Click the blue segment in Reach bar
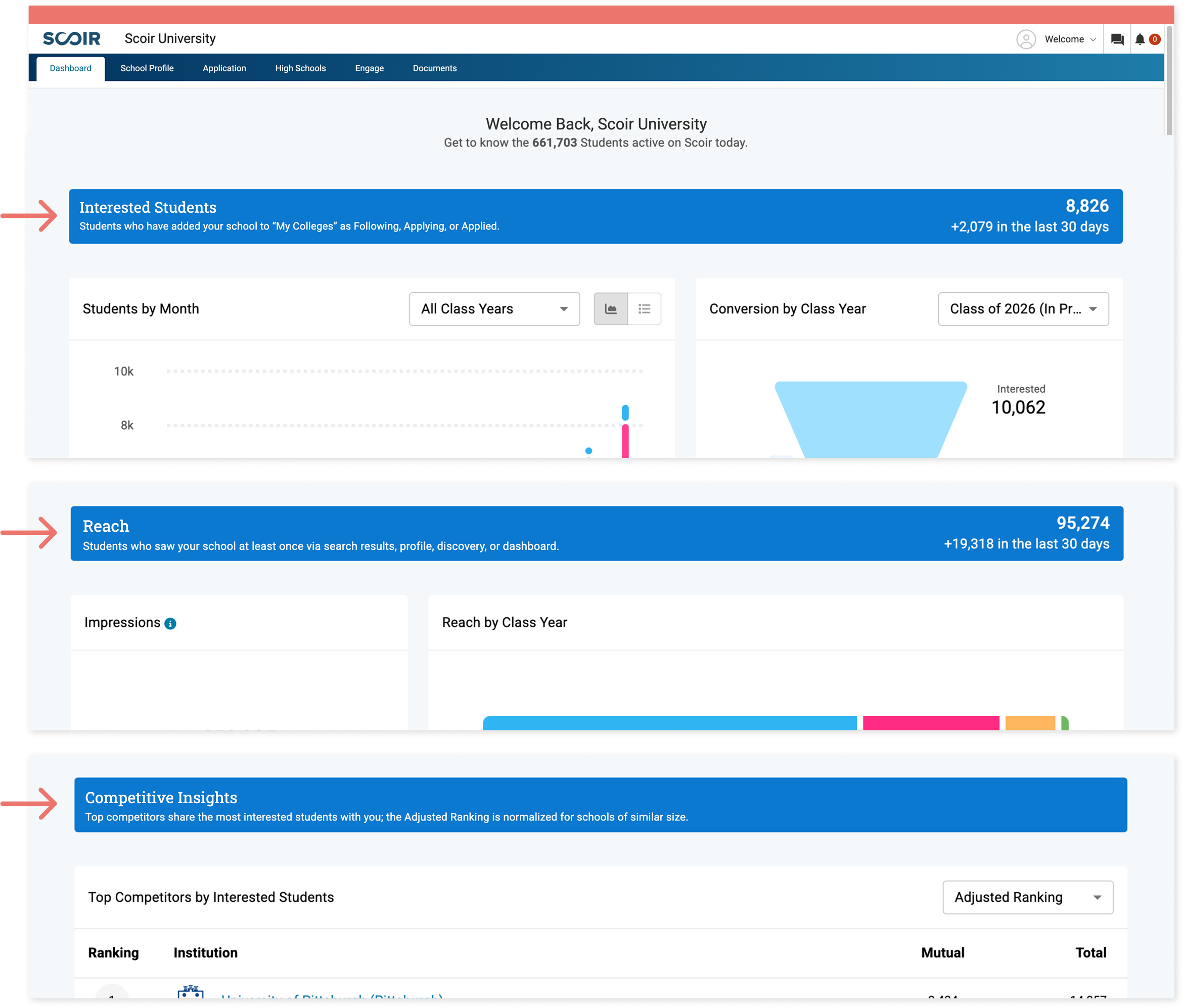This screenshot has width=1184, height=1008. tap(669, 723)
